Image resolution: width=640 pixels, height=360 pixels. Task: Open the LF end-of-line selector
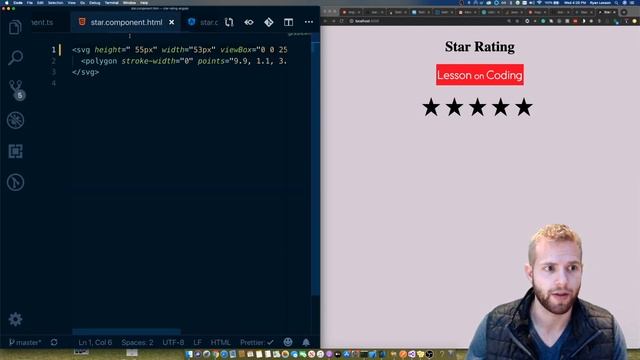(198, 342)
